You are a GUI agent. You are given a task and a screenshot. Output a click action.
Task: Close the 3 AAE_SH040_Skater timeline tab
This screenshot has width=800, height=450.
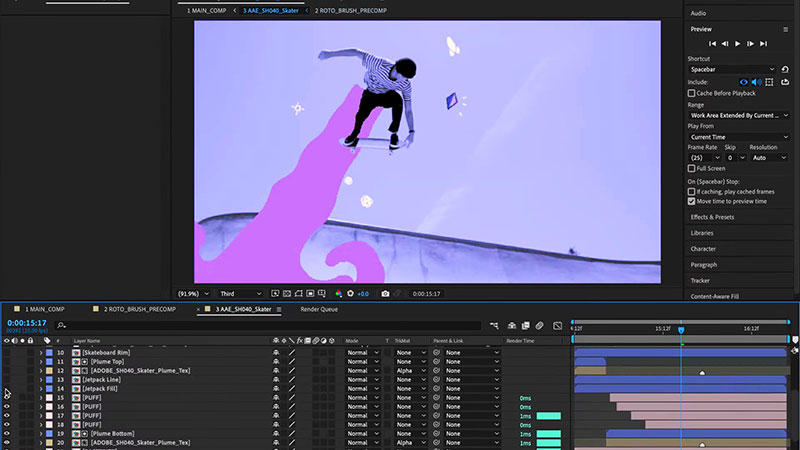pyautogui.click(x=198, y=309)
